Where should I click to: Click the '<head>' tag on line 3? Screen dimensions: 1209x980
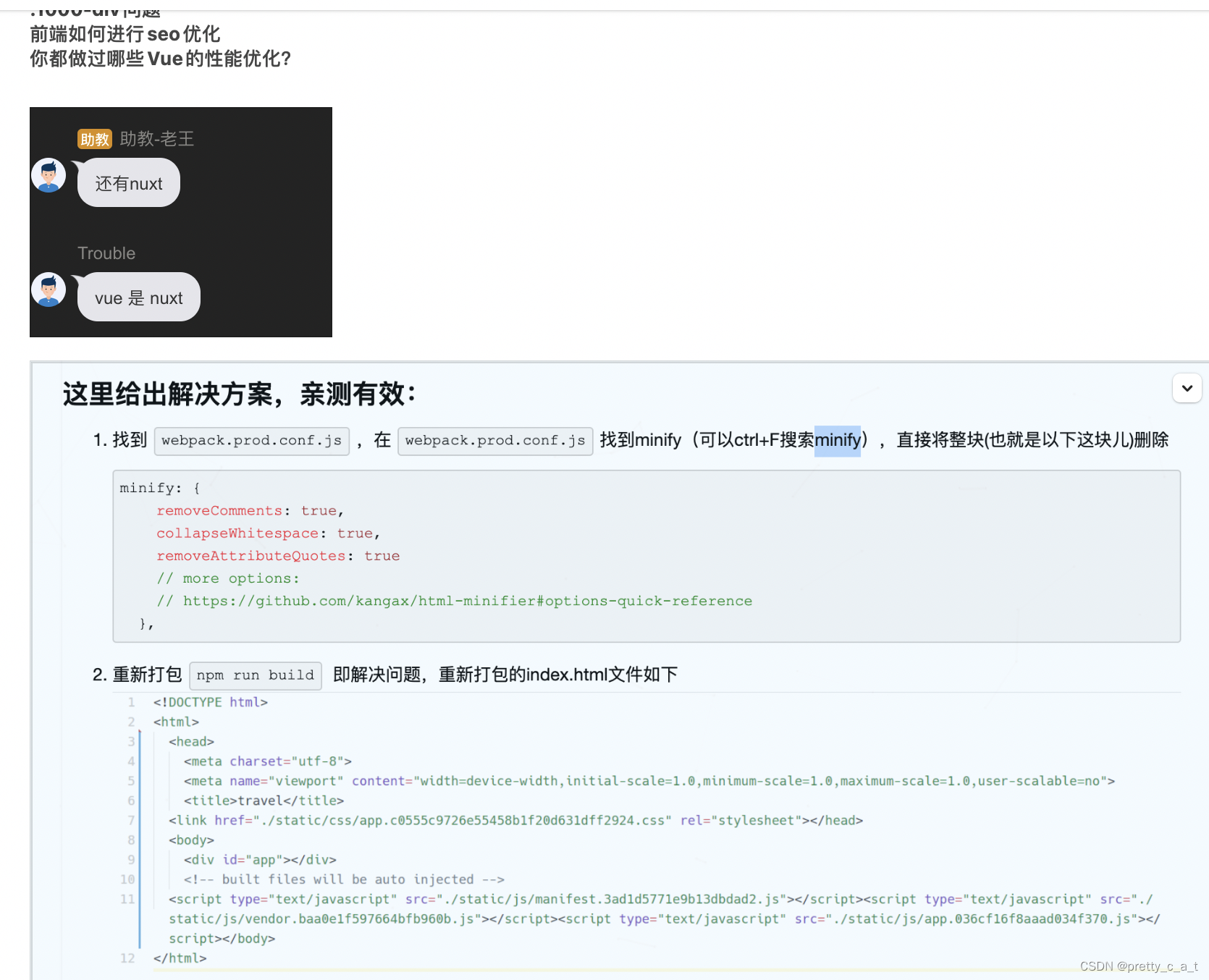pyautogui.click(x=191, y=742)
